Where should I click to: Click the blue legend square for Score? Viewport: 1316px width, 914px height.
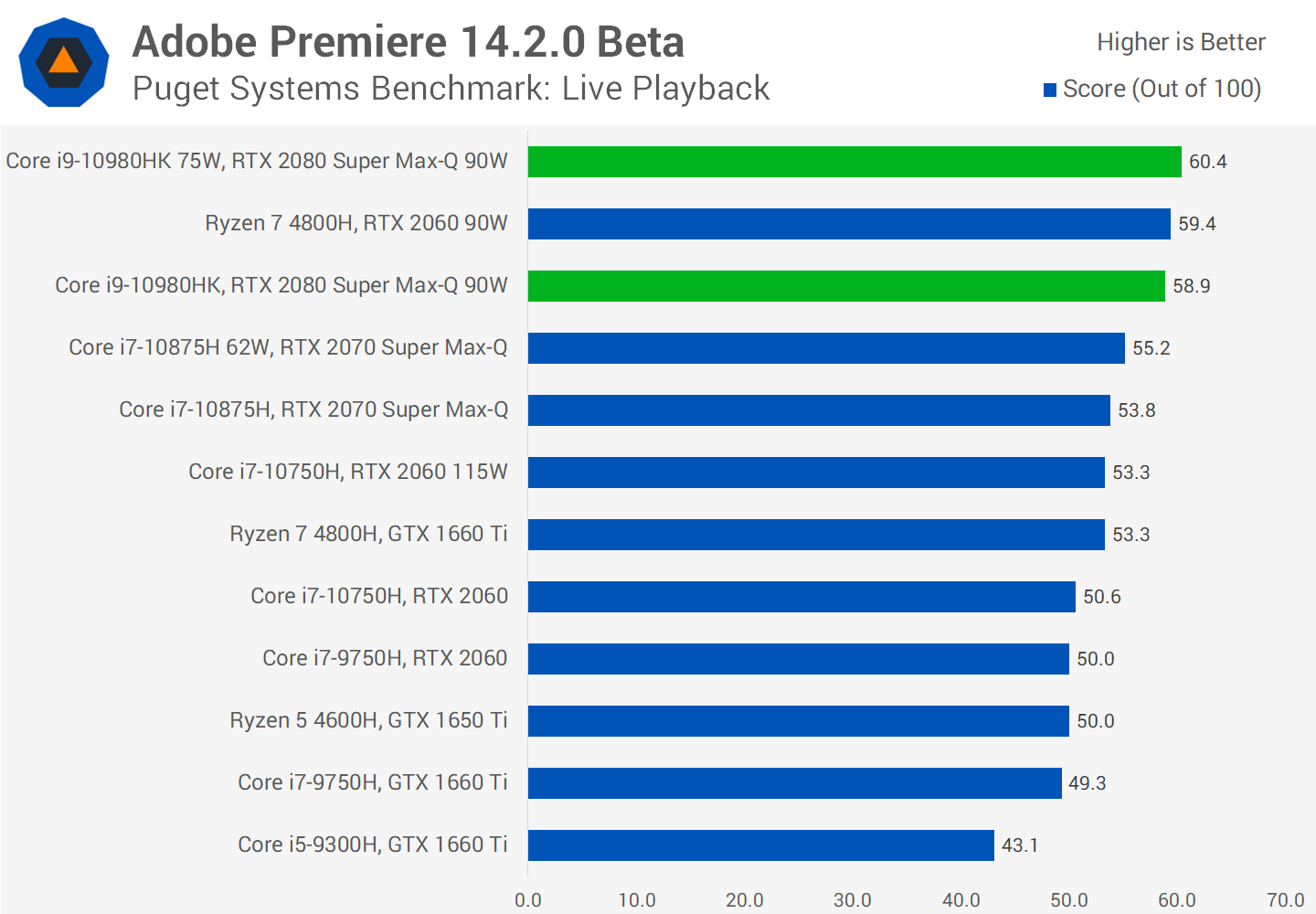(x=1050, y=90)
